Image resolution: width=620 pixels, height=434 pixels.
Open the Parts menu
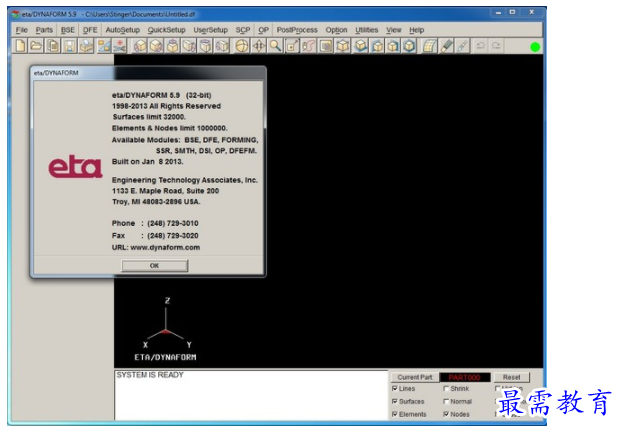(x=44, y=30)
